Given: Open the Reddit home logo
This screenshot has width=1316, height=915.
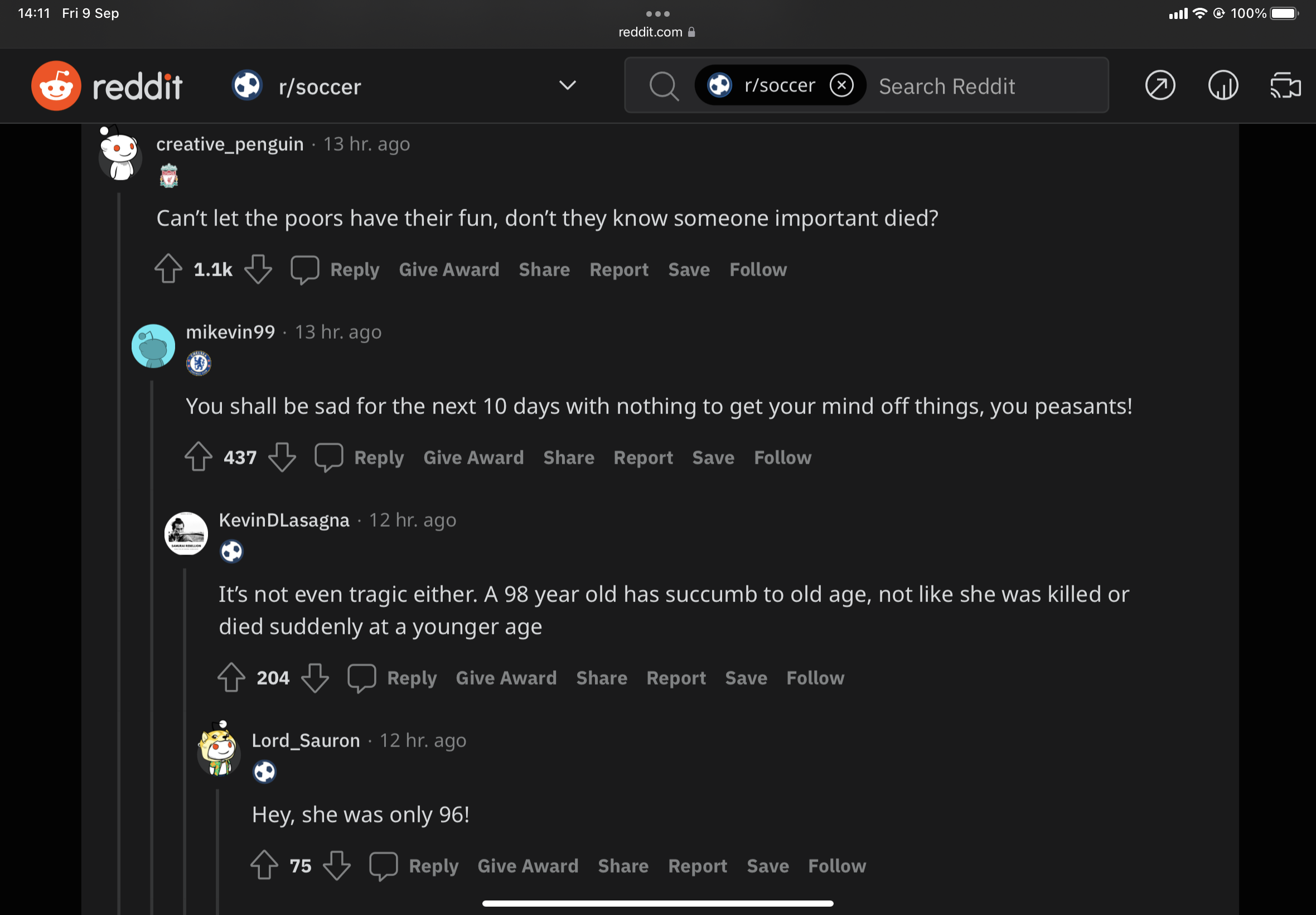Looking at the screenshot, I should [107, 86].
